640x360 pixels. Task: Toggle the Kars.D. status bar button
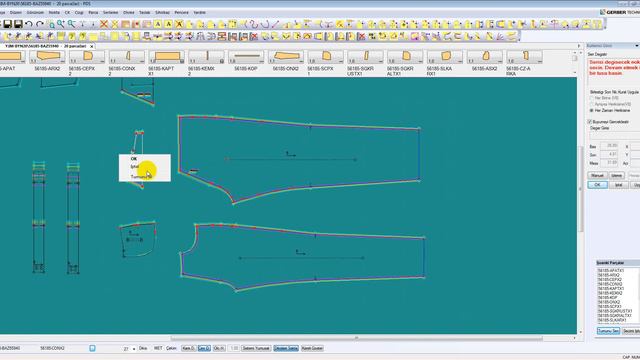[188, 348]
